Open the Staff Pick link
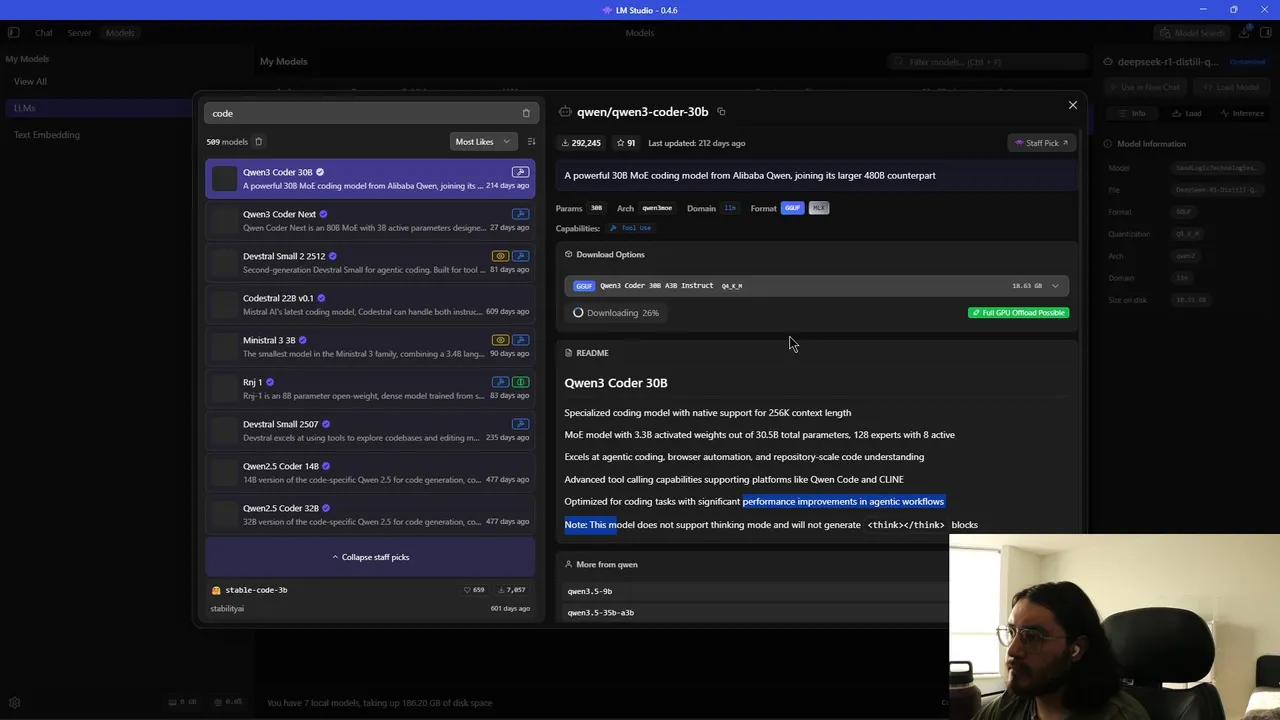The image size is (1280, 720). point(1041,143)
